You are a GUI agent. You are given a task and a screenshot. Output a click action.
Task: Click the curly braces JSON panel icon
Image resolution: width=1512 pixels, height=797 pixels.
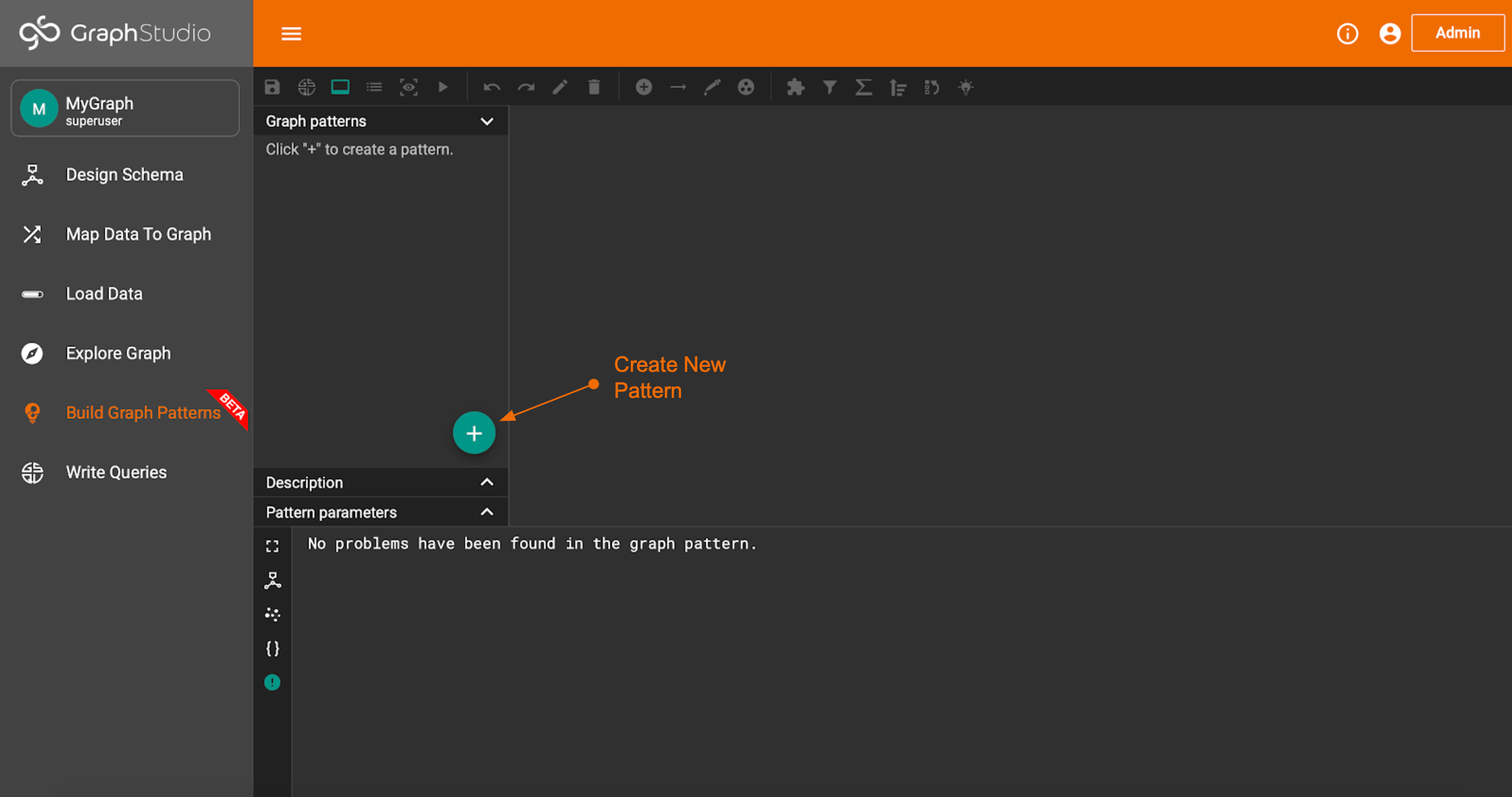[x=272, y=648]
